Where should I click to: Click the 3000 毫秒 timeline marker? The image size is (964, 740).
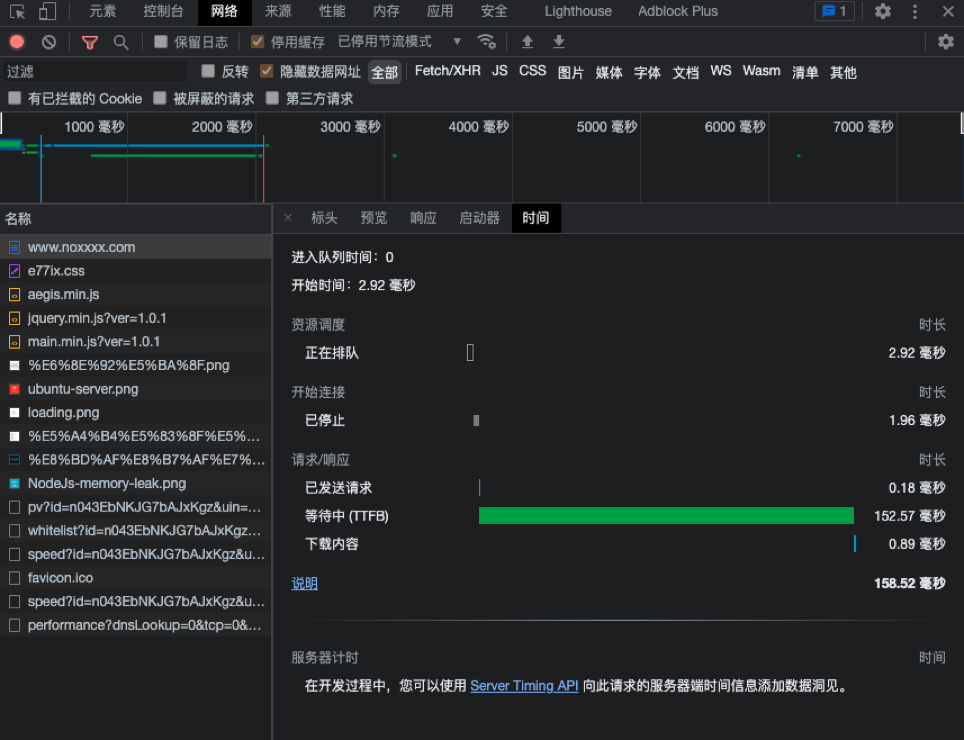pos(350,127)
